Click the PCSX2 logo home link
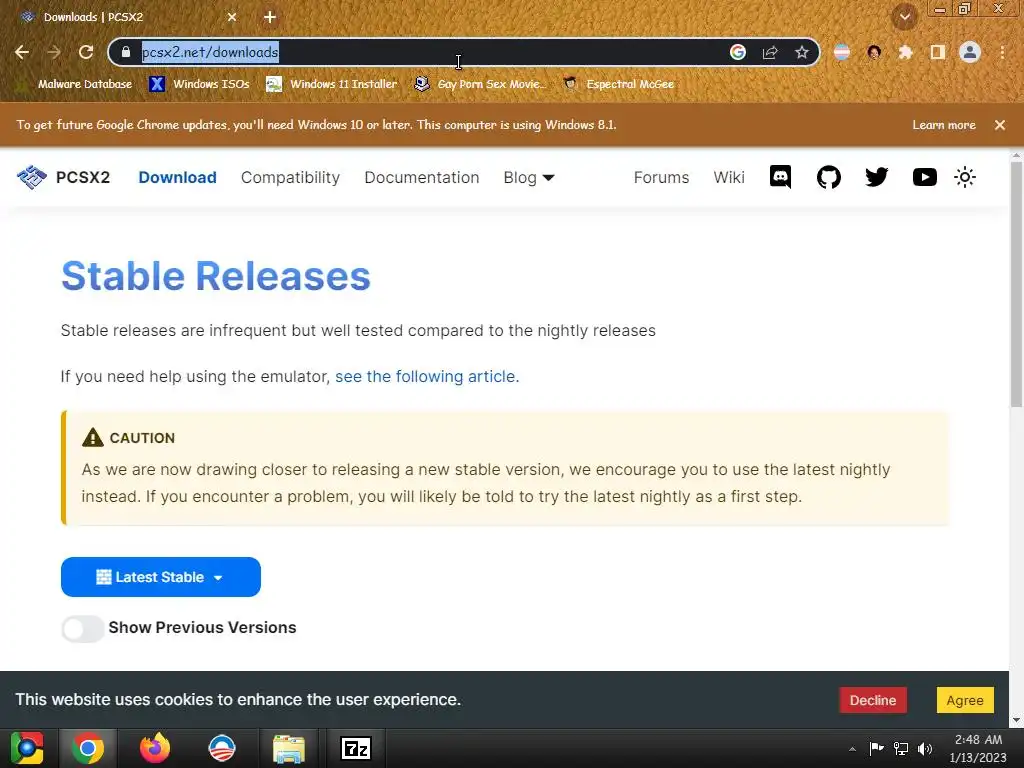 coord(63,177)
